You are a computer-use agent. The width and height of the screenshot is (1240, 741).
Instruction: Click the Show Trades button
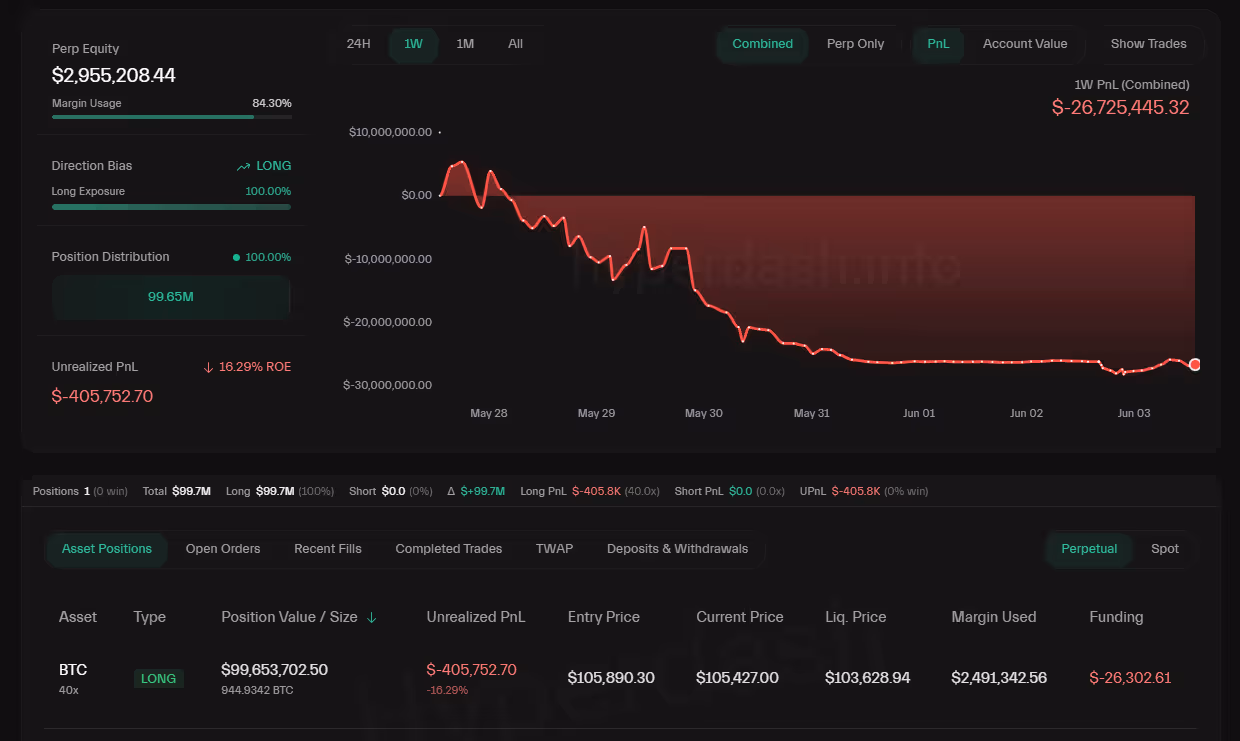(x=1148, y=43)
